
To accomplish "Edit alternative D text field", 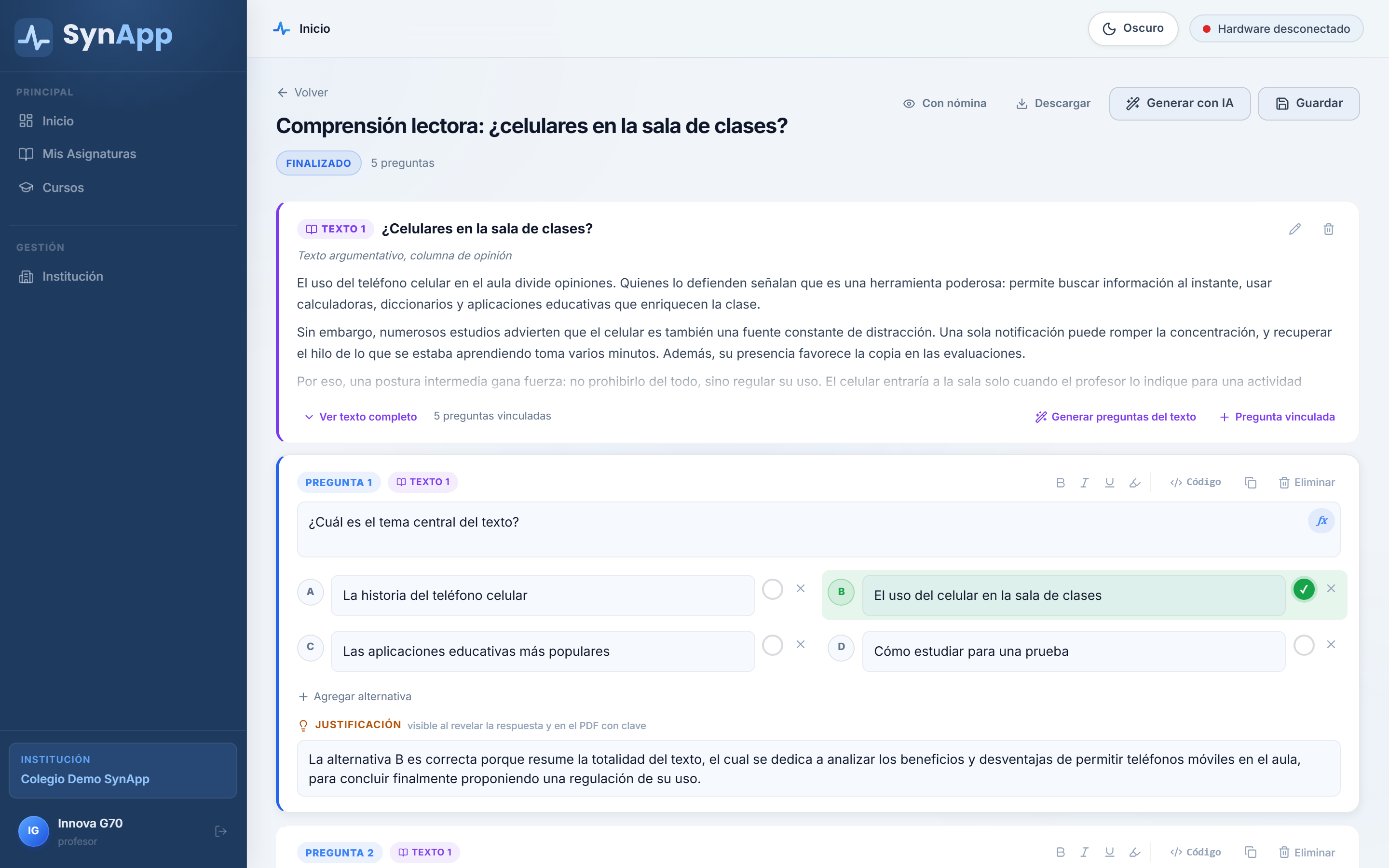I will pos(1073,651).
